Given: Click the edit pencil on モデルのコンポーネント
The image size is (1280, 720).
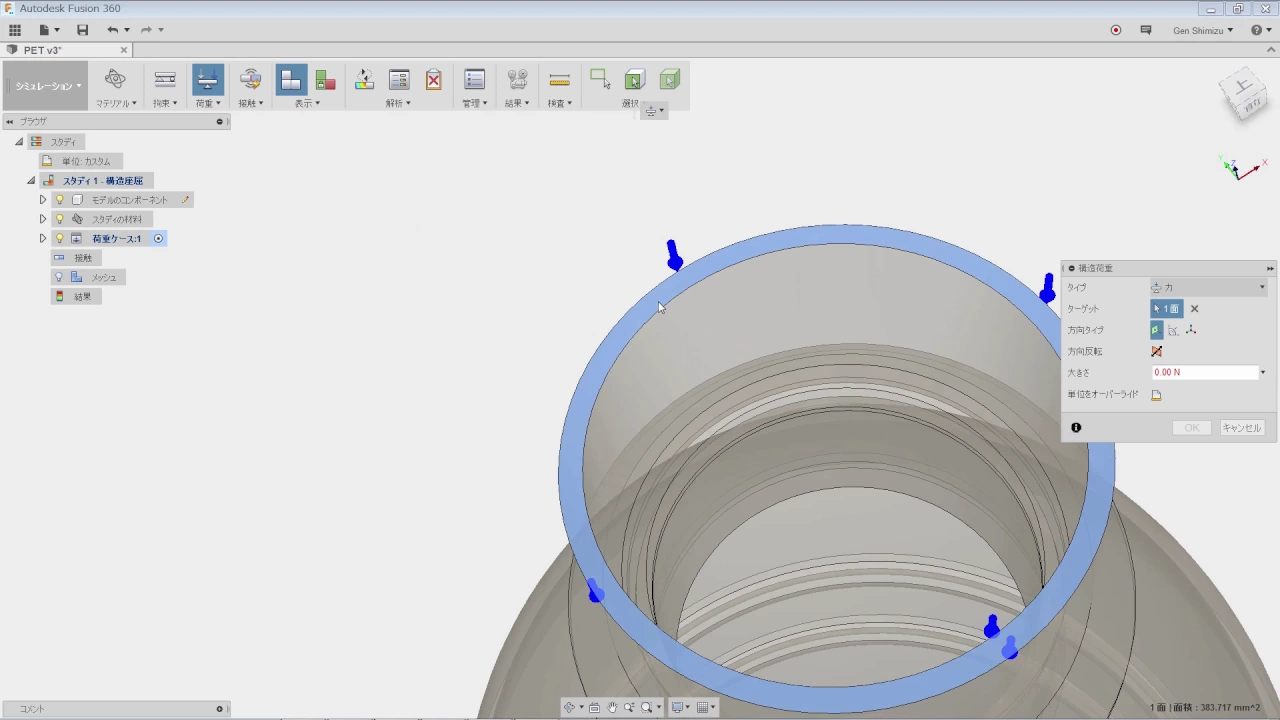Looking at the screenshot, I should point(185,200).
